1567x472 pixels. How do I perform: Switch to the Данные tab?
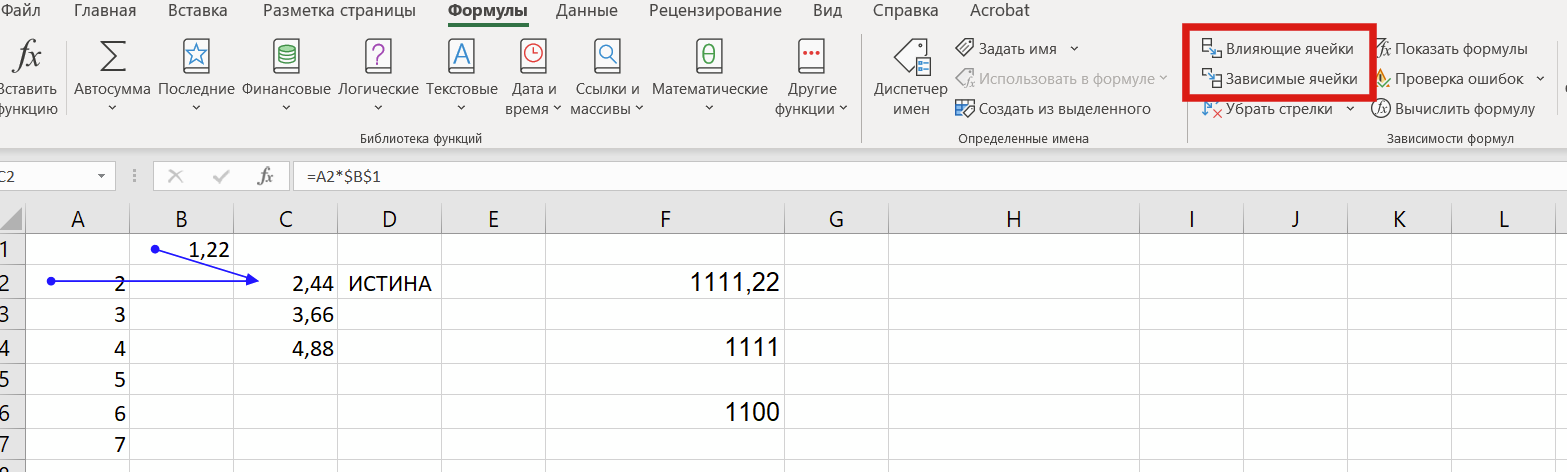click(587, 11)
